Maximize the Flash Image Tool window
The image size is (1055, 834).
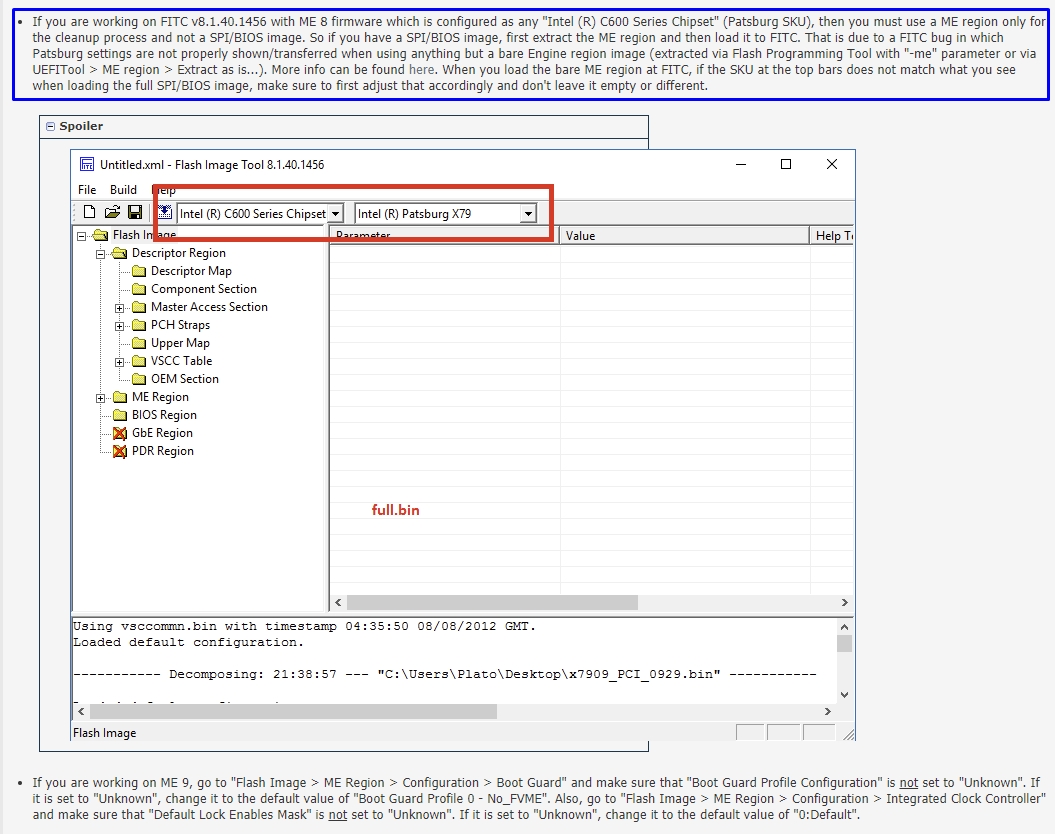click(786, 164)
